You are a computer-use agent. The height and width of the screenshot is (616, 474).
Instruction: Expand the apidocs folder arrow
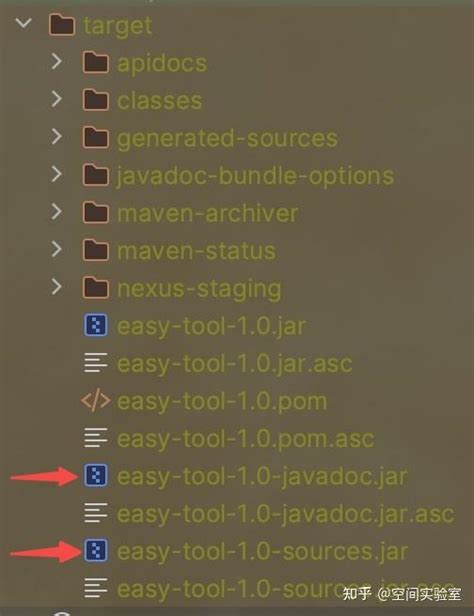57,62
